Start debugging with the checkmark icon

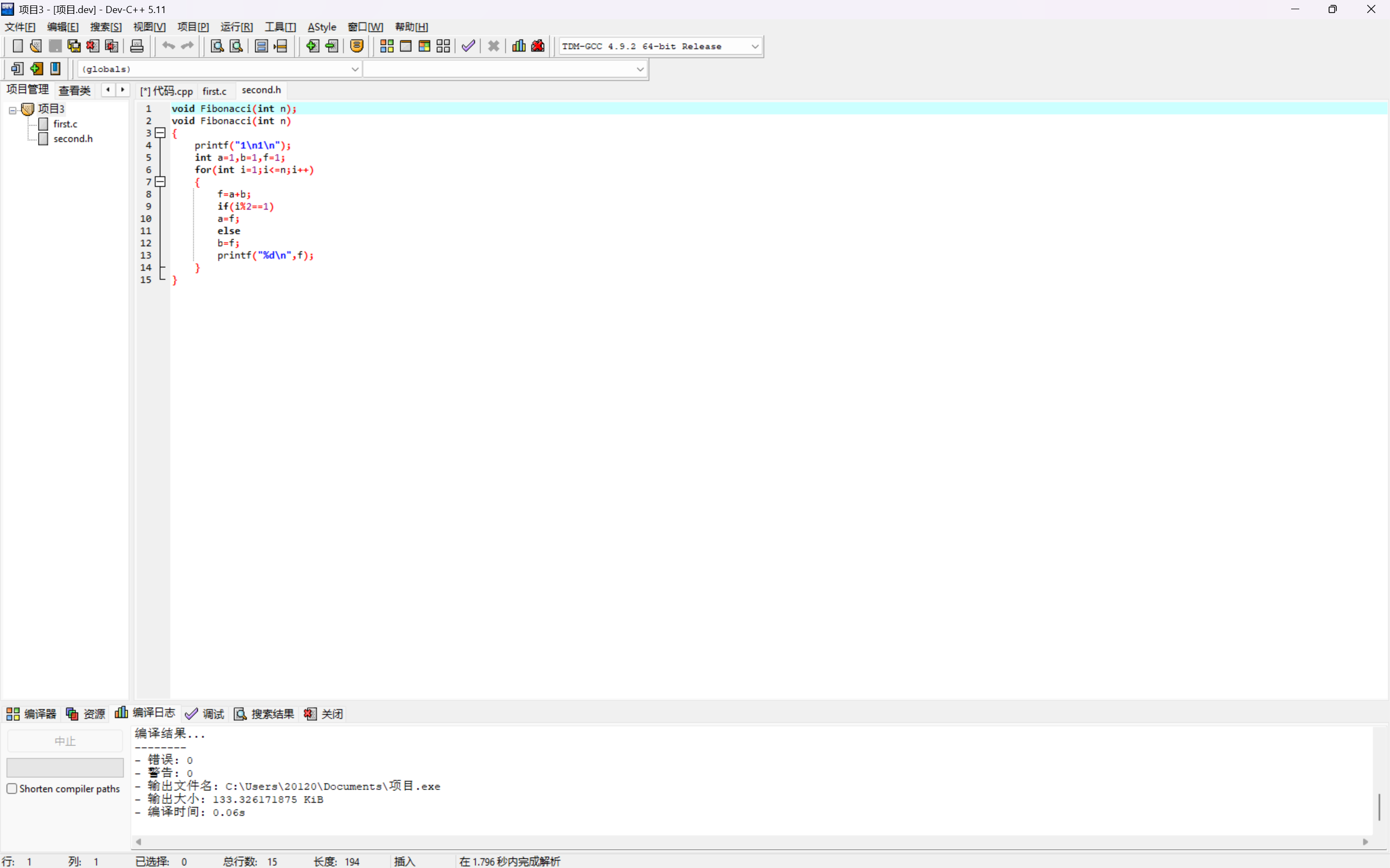pyautogui.click(x=468, y=46)
